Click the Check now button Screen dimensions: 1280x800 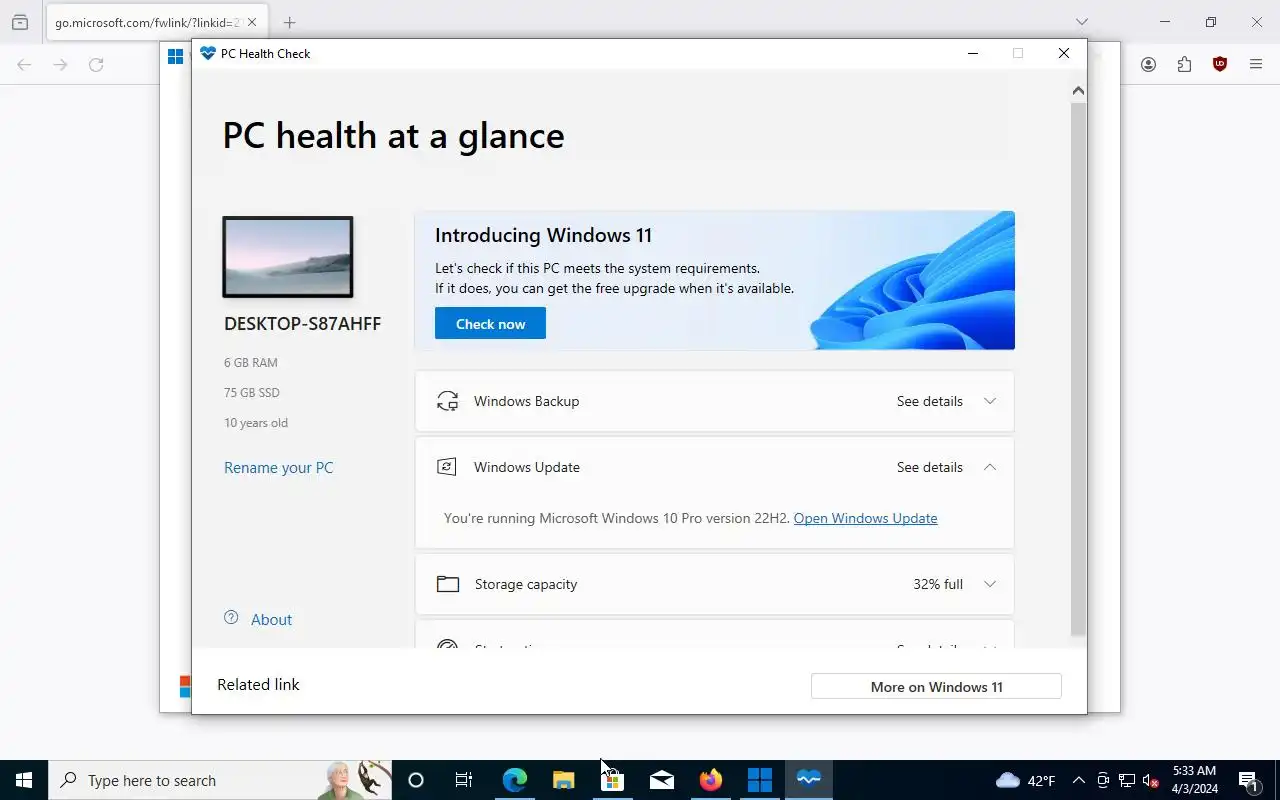pos(490,323)
